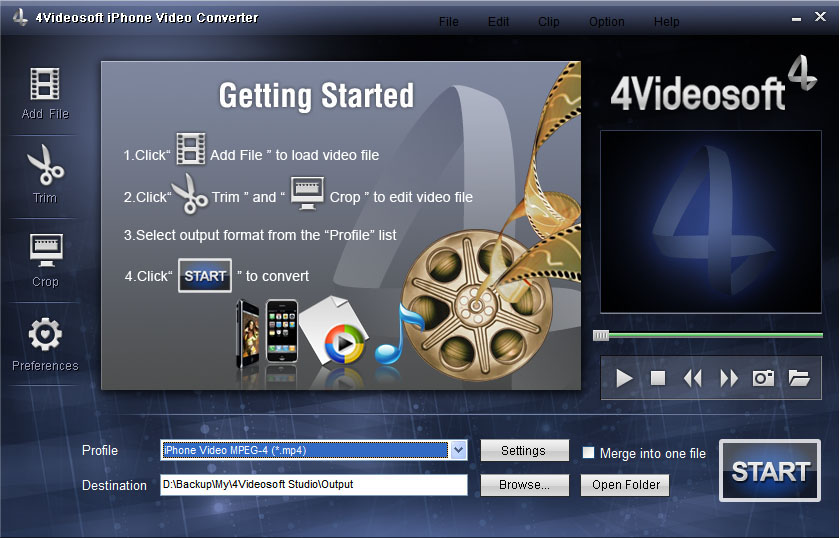Click the monitor Crop icon in step 2
The height and width of the screenshot is (538, 840).
(x=307, y=193)
